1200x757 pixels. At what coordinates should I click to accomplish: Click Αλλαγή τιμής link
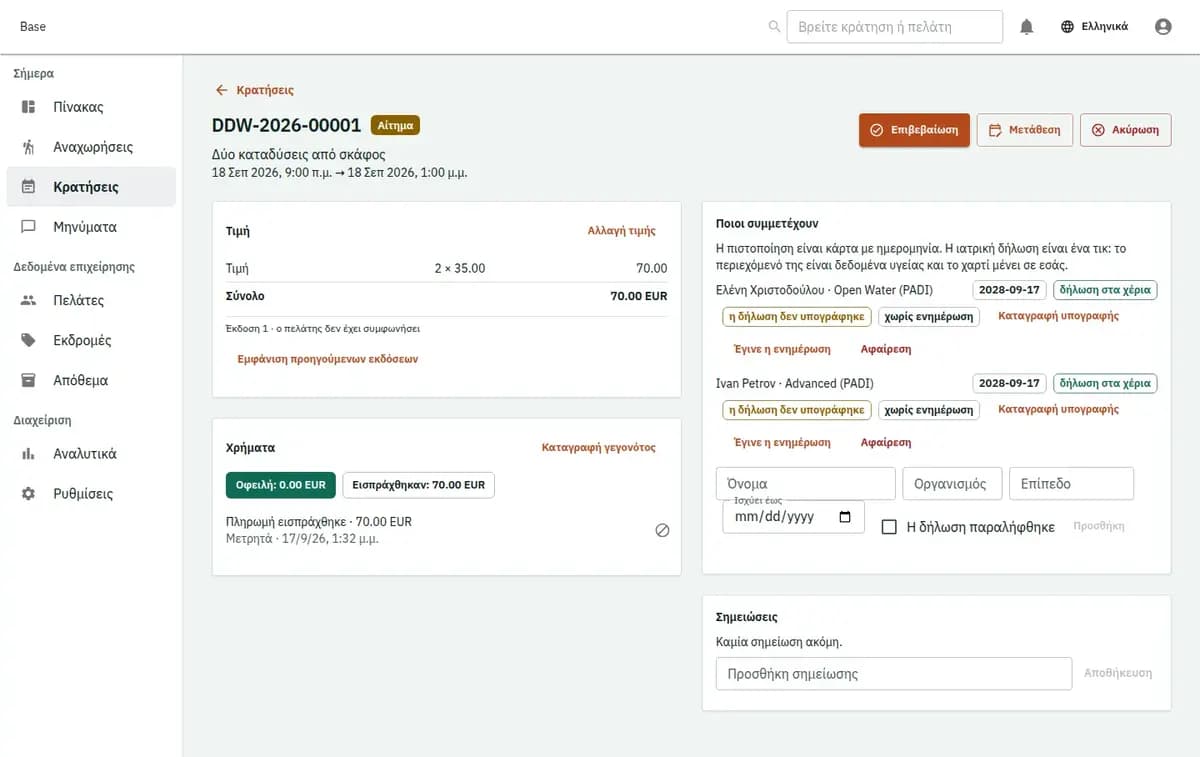622,231
